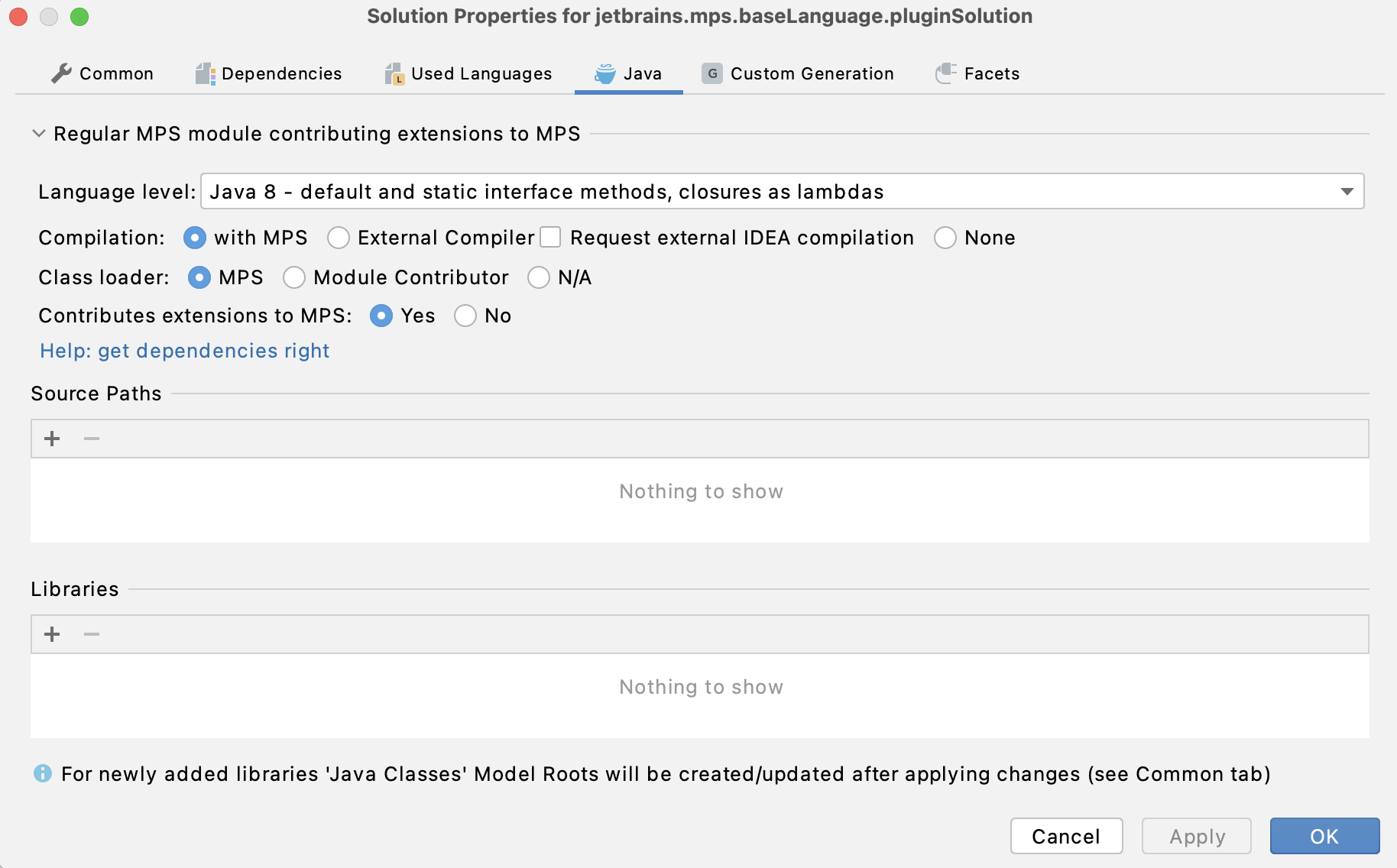
Task: Add a library using the plus icon
Action: [x=51, y=633]
